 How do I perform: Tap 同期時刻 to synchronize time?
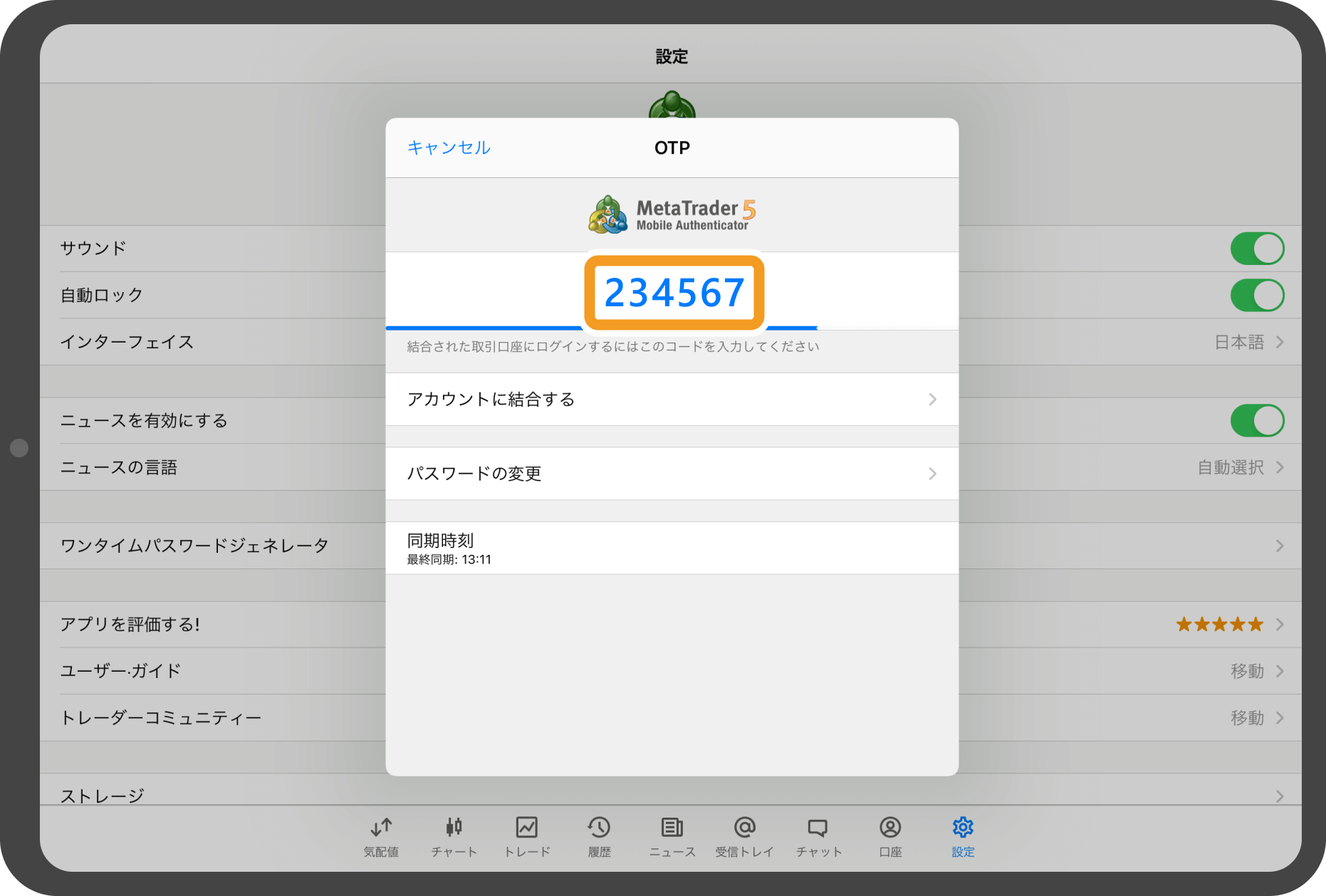(672, 548)
